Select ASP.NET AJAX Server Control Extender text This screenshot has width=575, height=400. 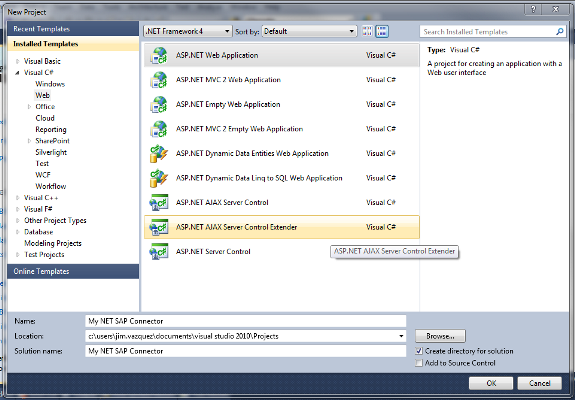(x=236, y=227)
